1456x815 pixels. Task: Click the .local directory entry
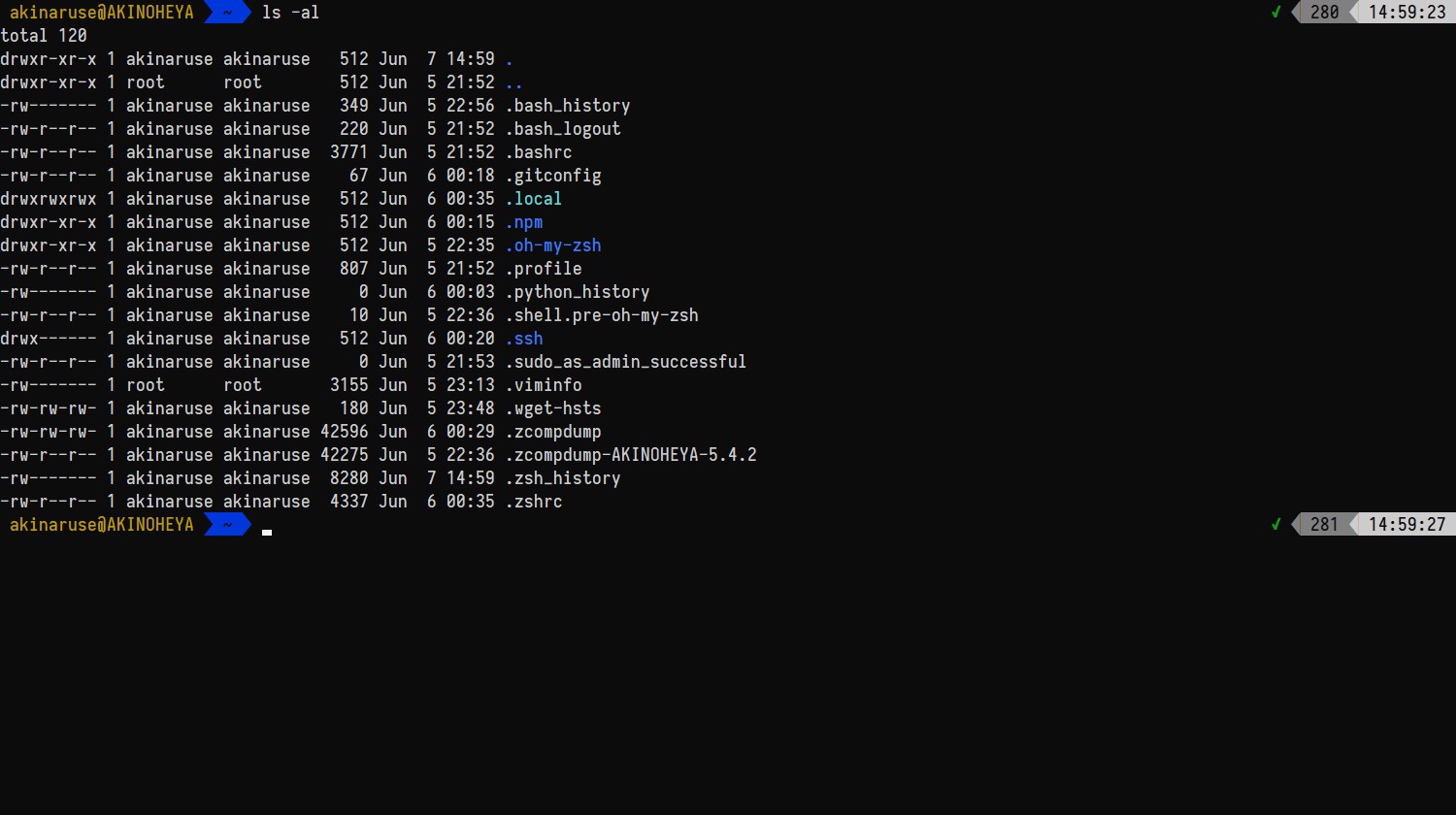[534, 199]
